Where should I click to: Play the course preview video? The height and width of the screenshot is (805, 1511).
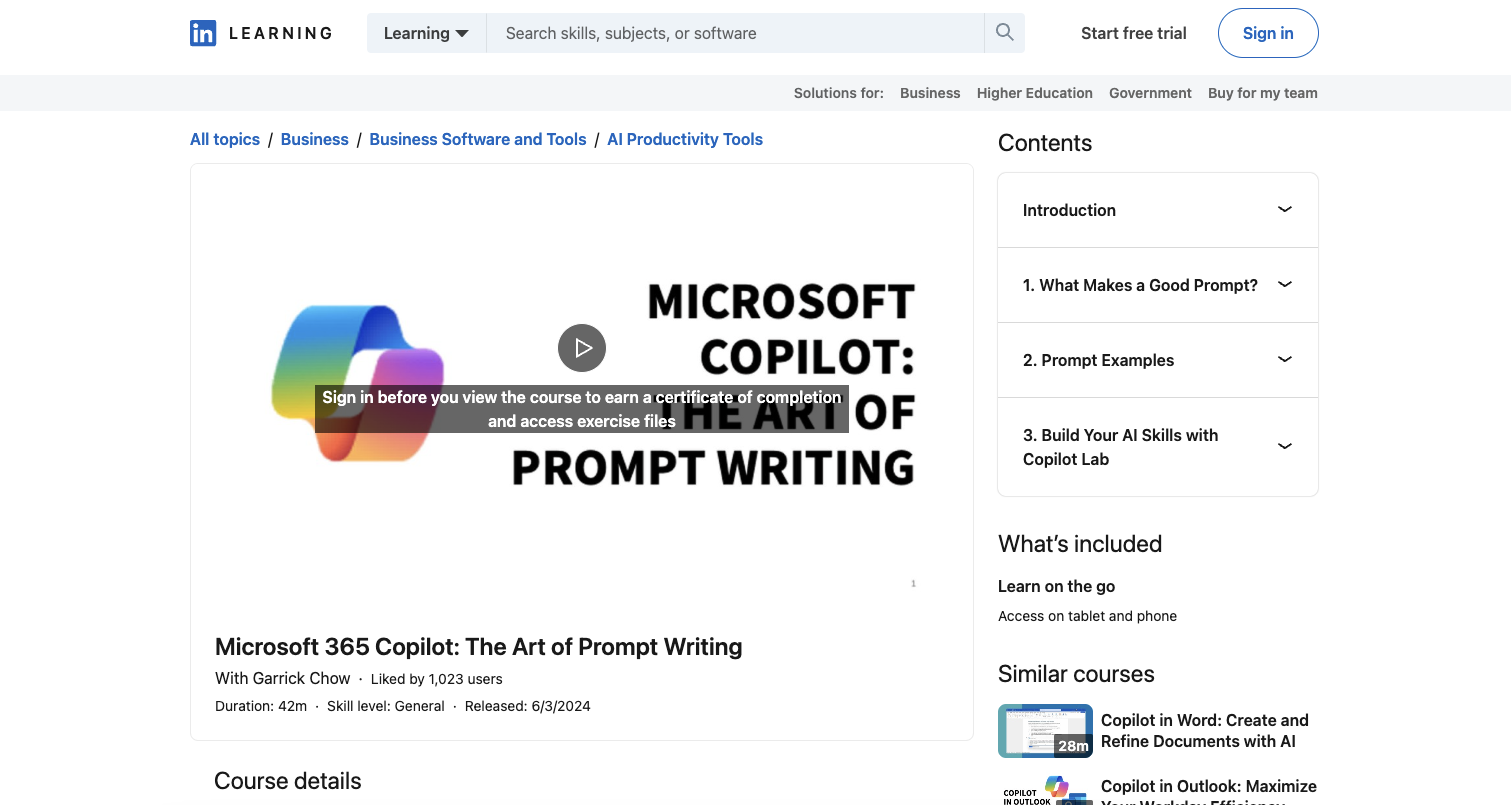coord(581,347)
